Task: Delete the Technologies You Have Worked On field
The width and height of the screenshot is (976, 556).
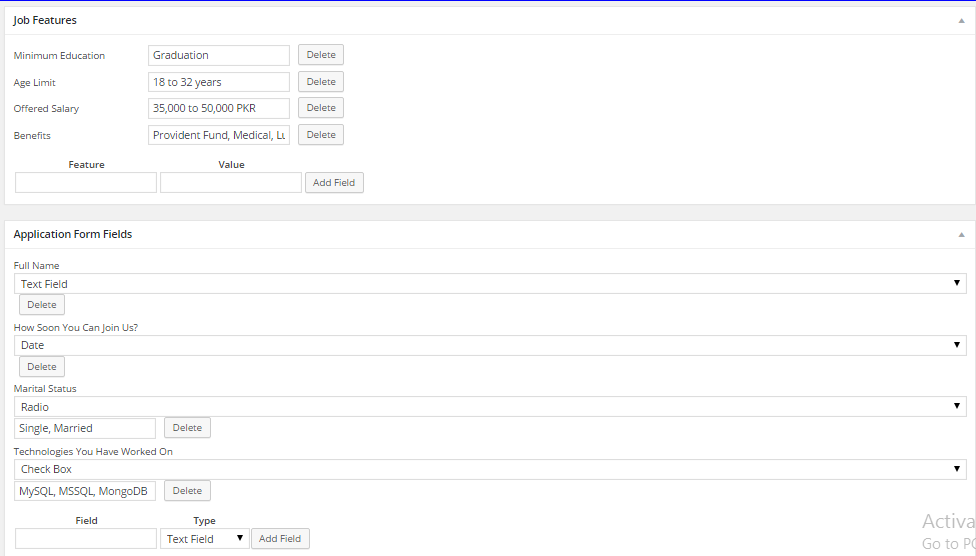Action: (187, 491)
